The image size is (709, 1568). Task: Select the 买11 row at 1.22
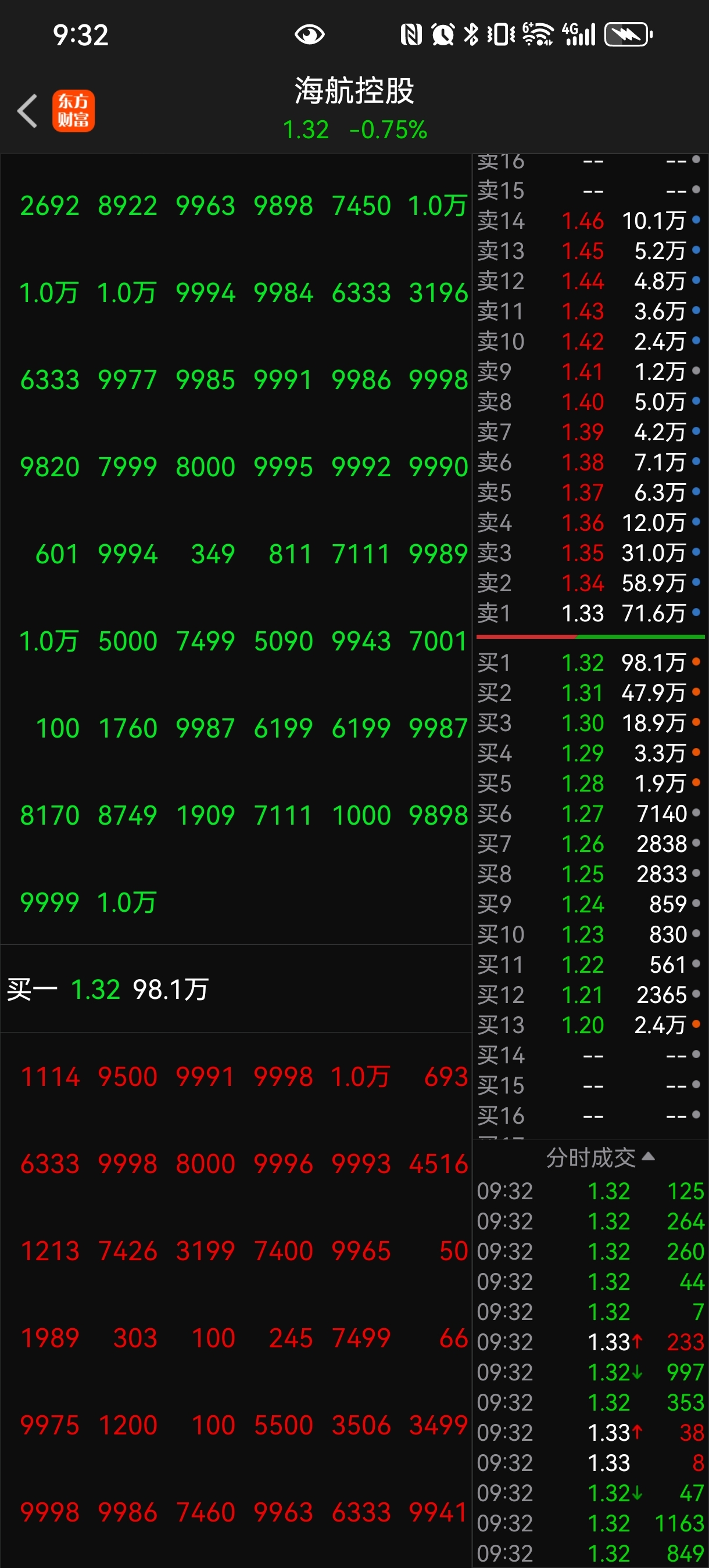(590, 965)
